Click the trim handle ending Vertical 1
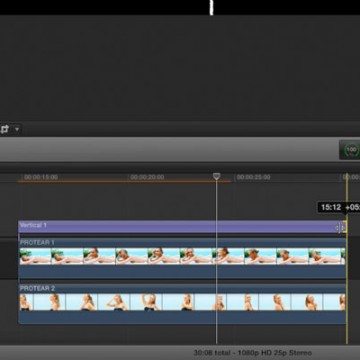The image size is (360, 360). pyautogui.click(x=344, y=227)
